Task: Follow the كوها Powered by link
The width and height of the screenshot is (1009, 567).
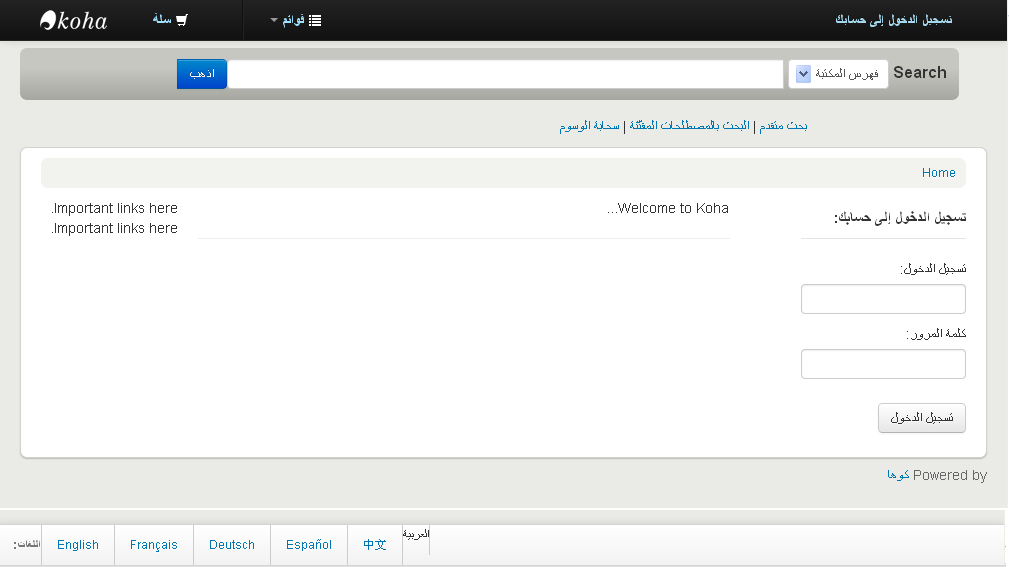Action: 898,475
